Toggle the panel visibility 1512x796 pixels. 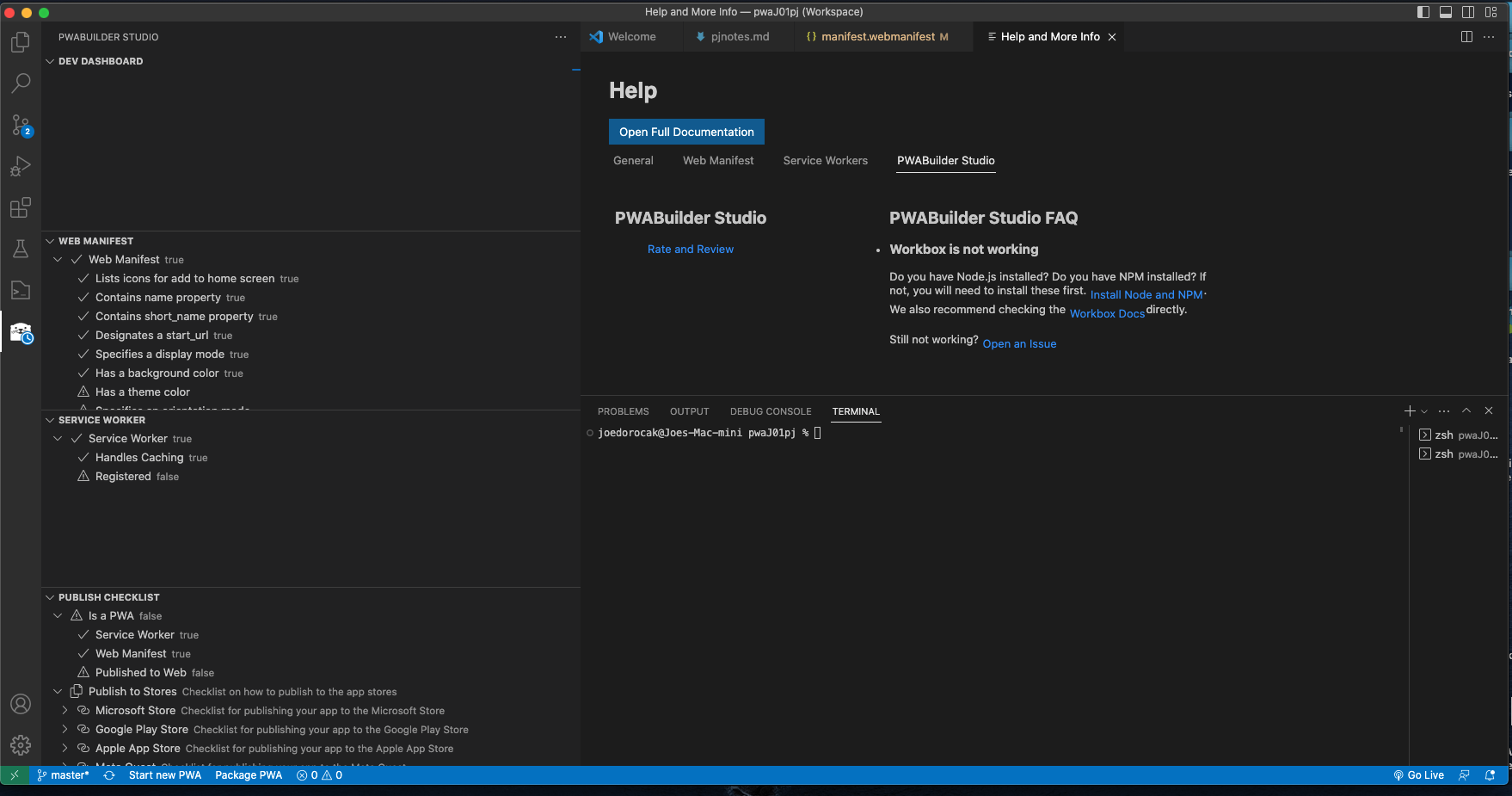coord(1446,12)
